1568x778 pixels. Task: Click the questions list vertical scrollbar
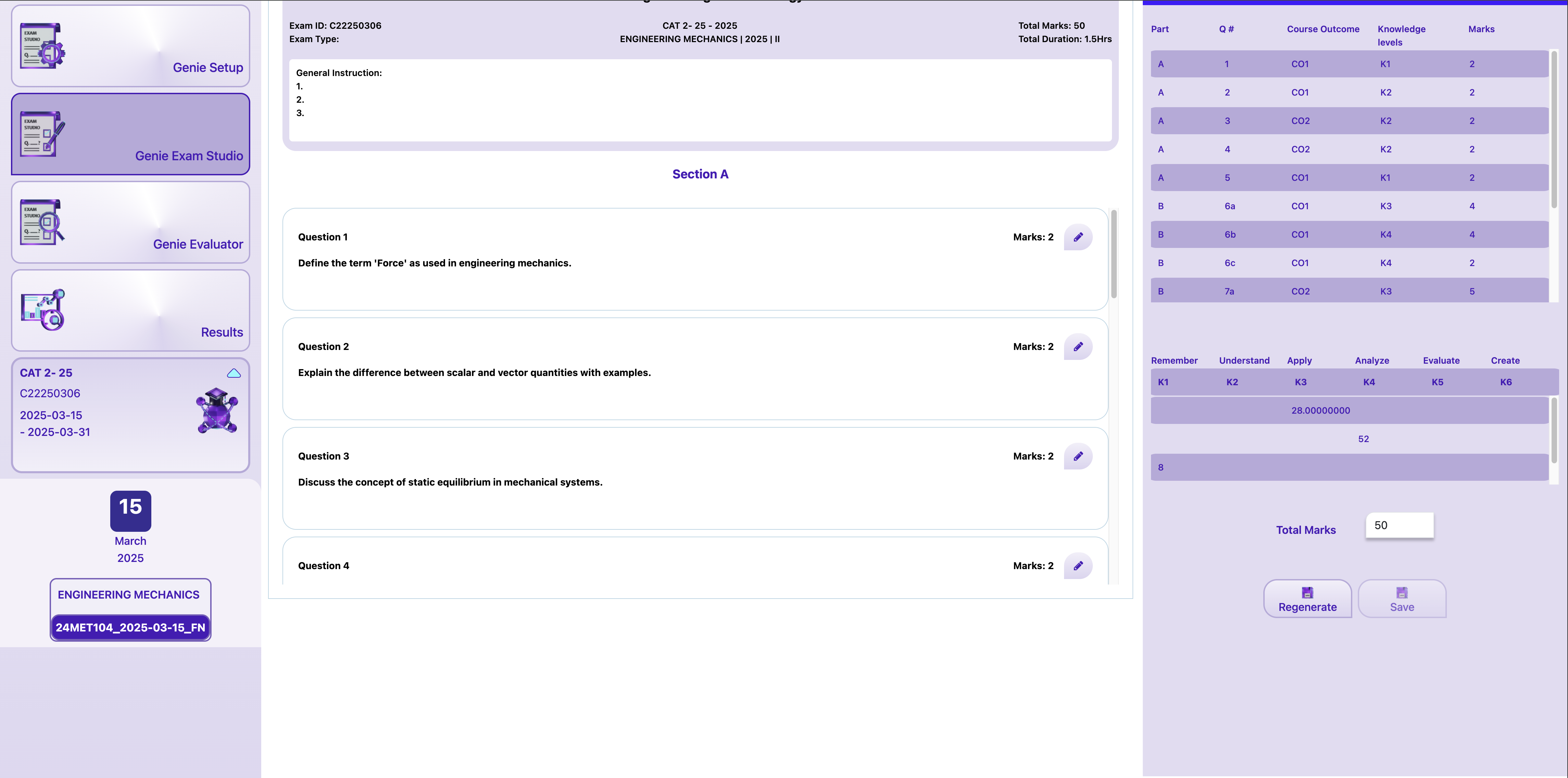(x=1113, y=254)
